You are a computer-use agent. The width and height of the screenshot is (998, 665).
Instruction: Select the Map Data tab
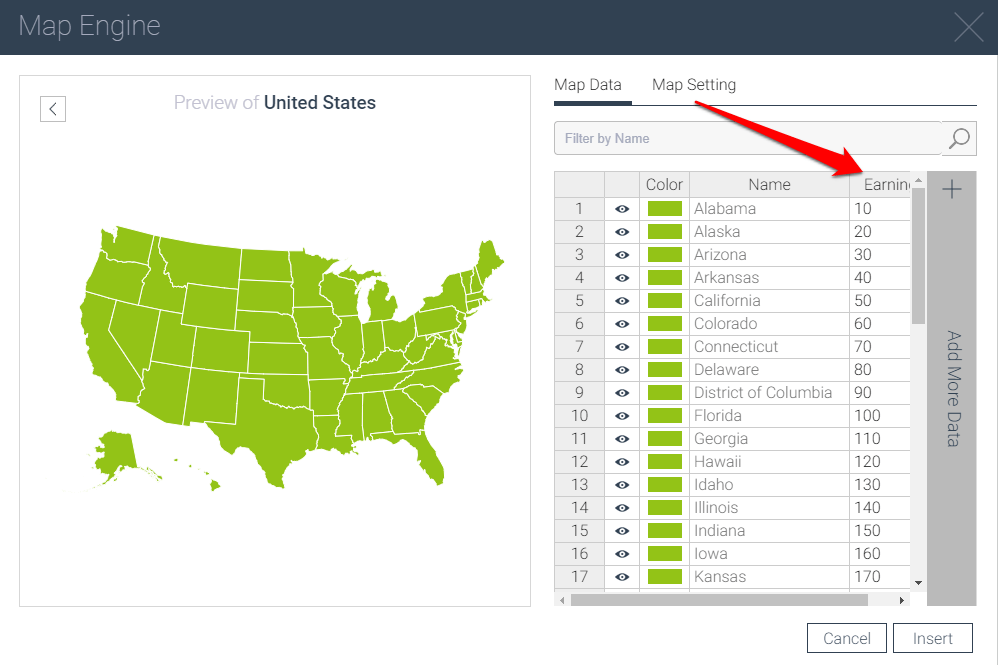point(588,85)
